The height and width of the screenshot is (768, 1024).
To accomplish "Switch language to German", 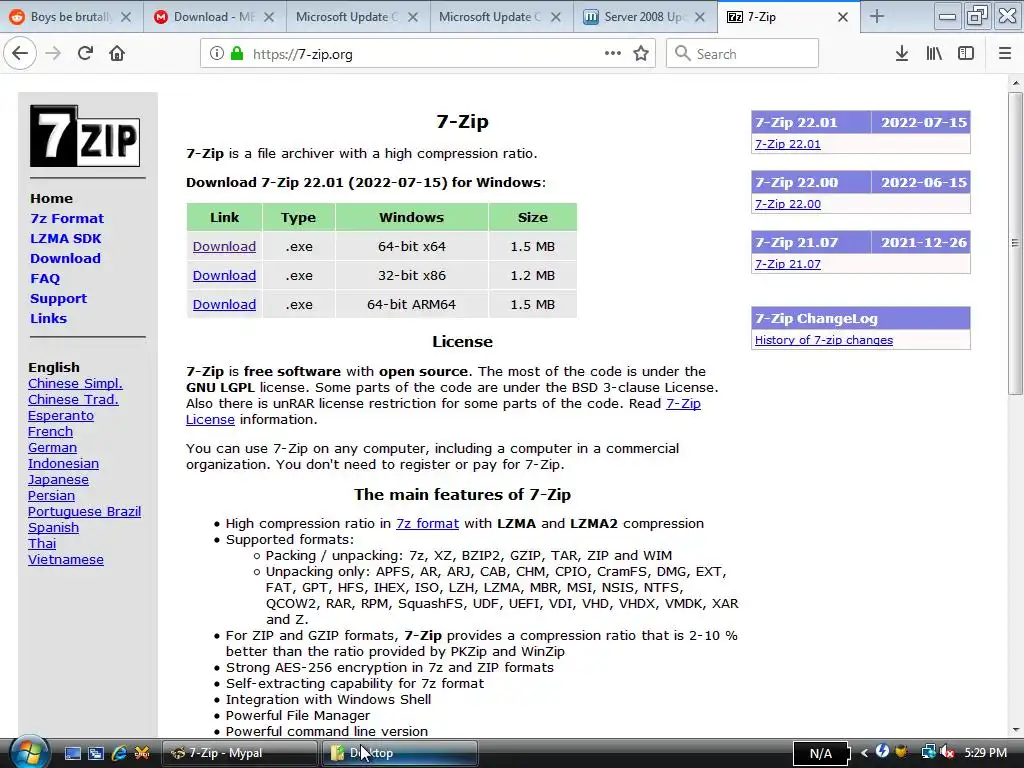I will coord(52,447).
